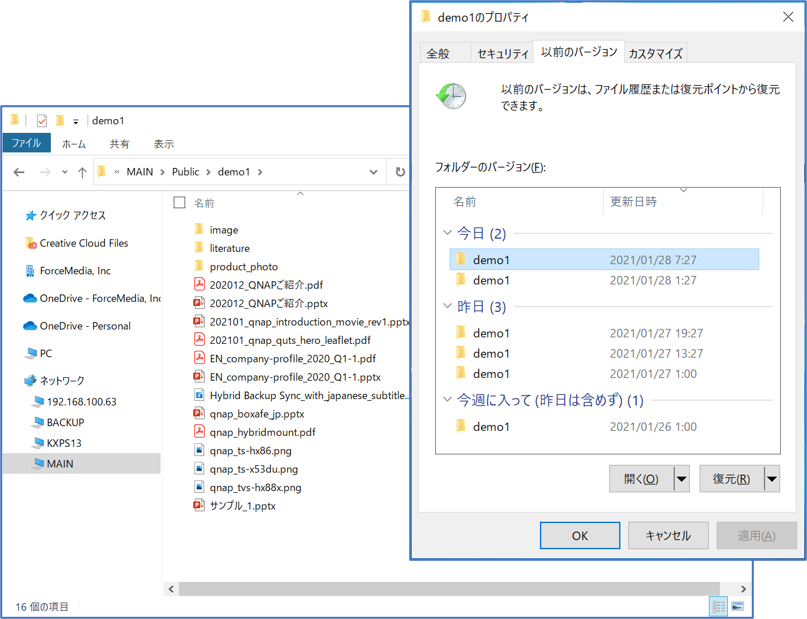This screenshot has height=619, width=807.
Task: Click the キャンセル button
Action: coord(668,535)
